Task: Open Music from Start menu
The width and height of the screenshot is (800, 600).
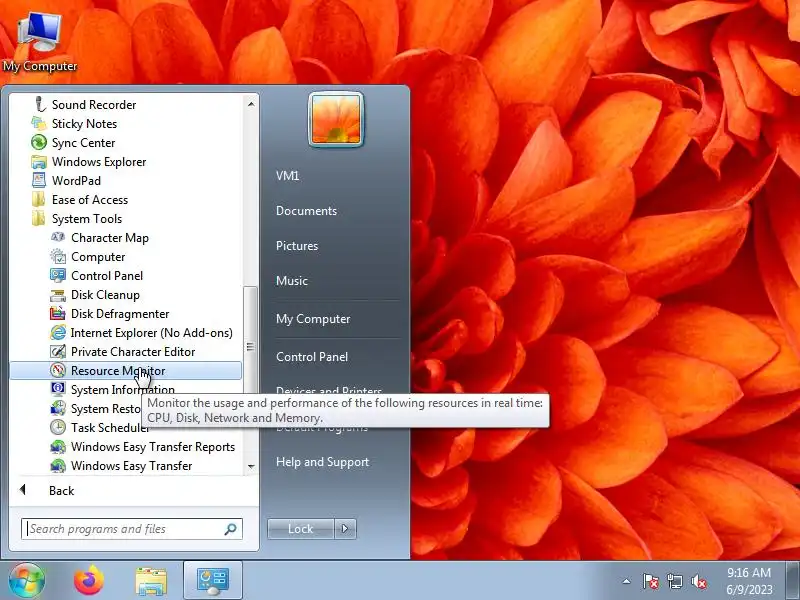Action: click(292, 281)
